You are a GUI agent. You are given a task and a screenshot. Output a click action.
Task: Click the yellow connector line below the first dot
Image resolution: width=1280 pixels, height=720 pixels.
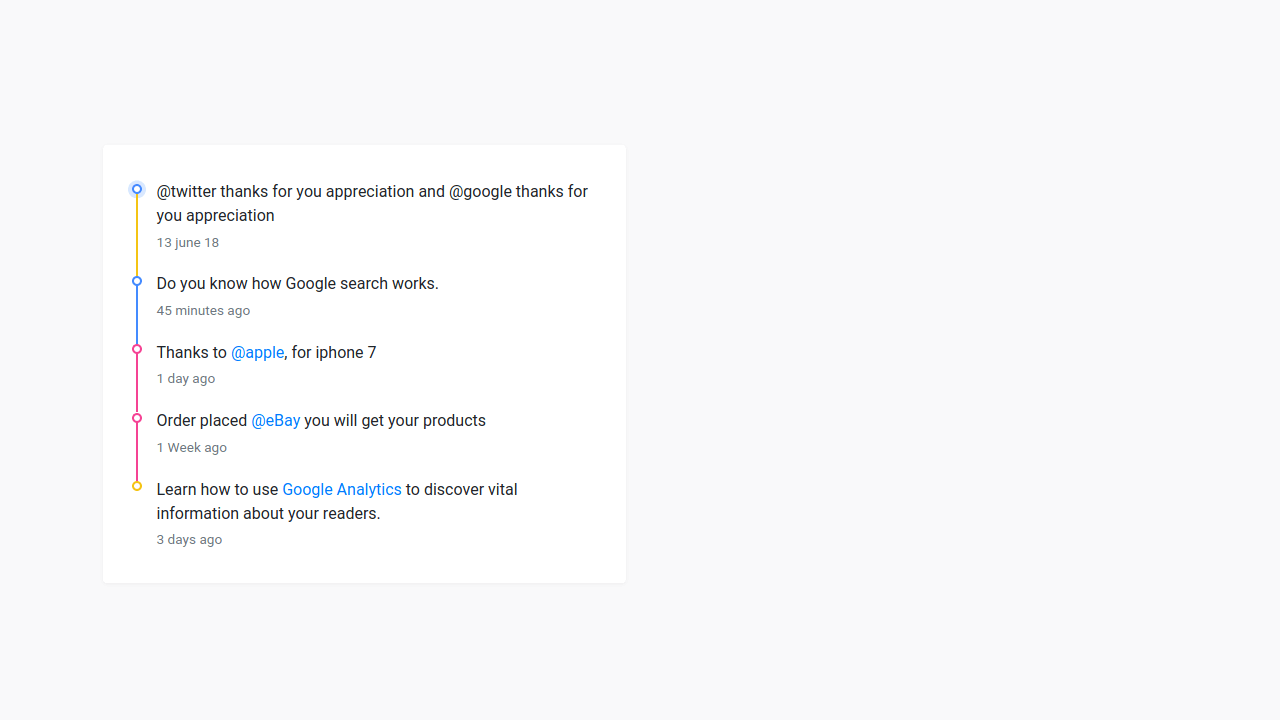(137, 235)
